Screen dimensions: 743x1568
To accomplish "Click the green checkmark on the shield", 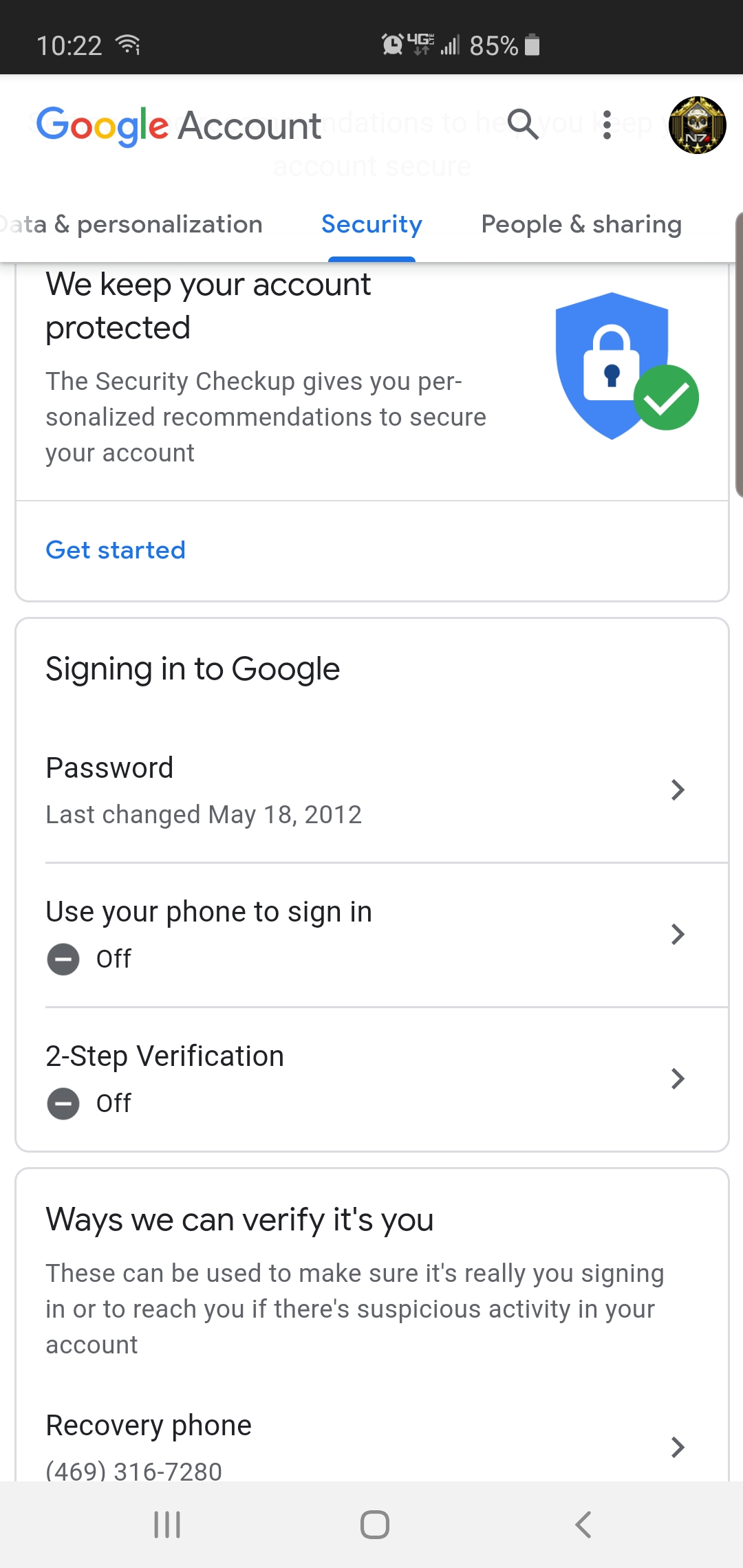I will click(x=667, y=397).
